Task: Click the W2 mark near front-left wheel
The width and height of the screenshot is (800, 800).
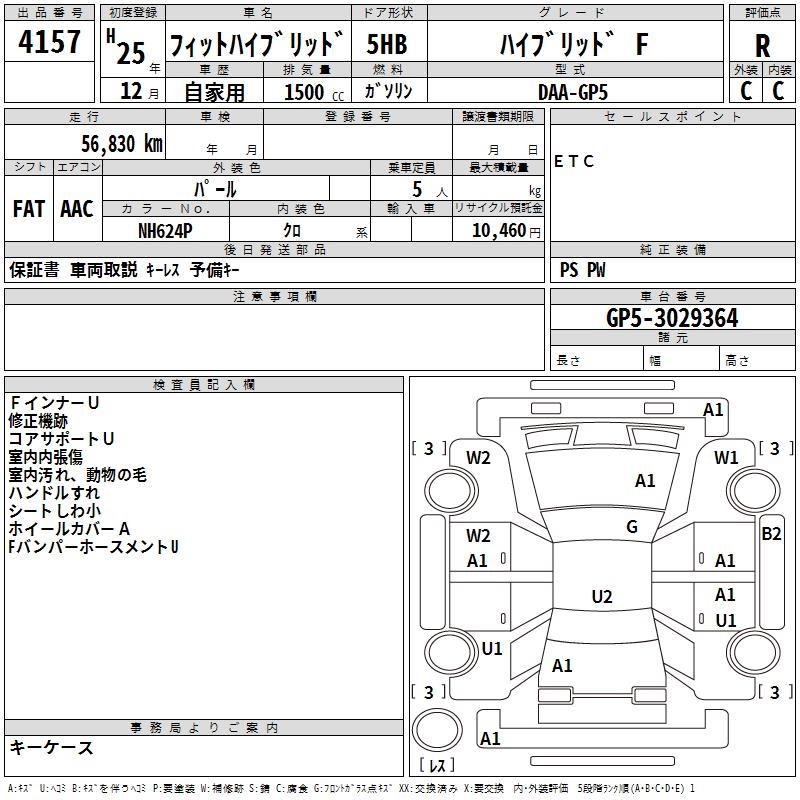Action: pyautogui.click(x=478, y=458)
